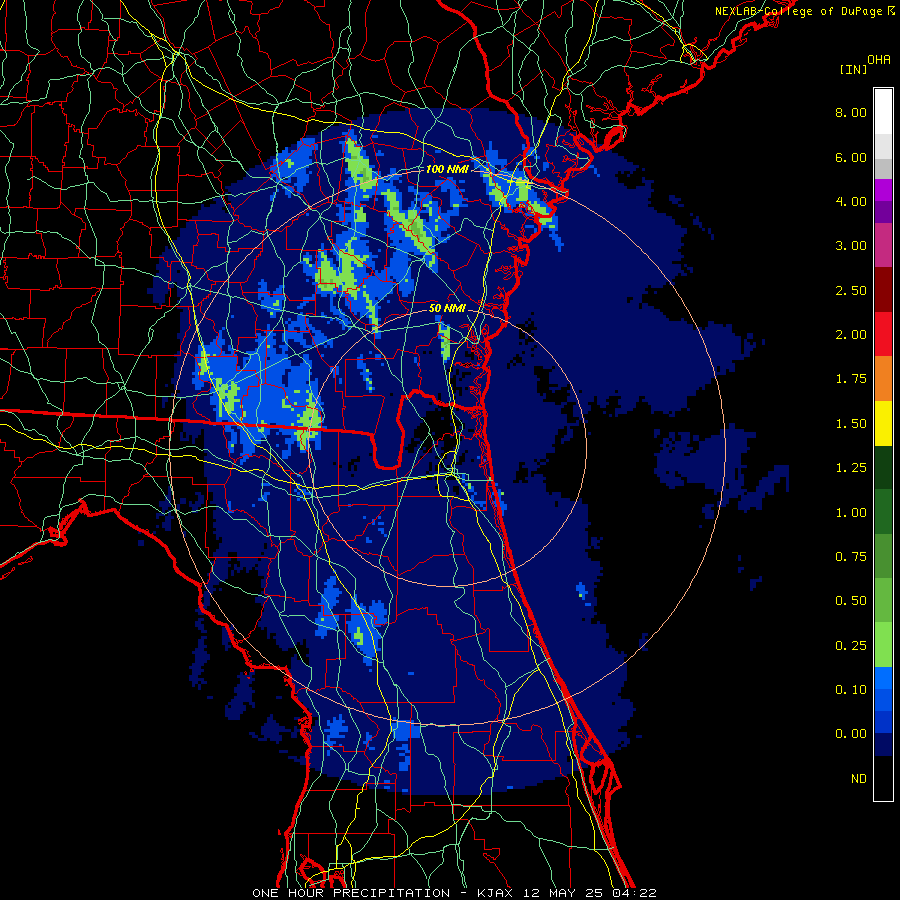Pick the bright red swatch beside 2.00
Image resolution: width=900 pixels, height=900 pixels.
[883, 334]
